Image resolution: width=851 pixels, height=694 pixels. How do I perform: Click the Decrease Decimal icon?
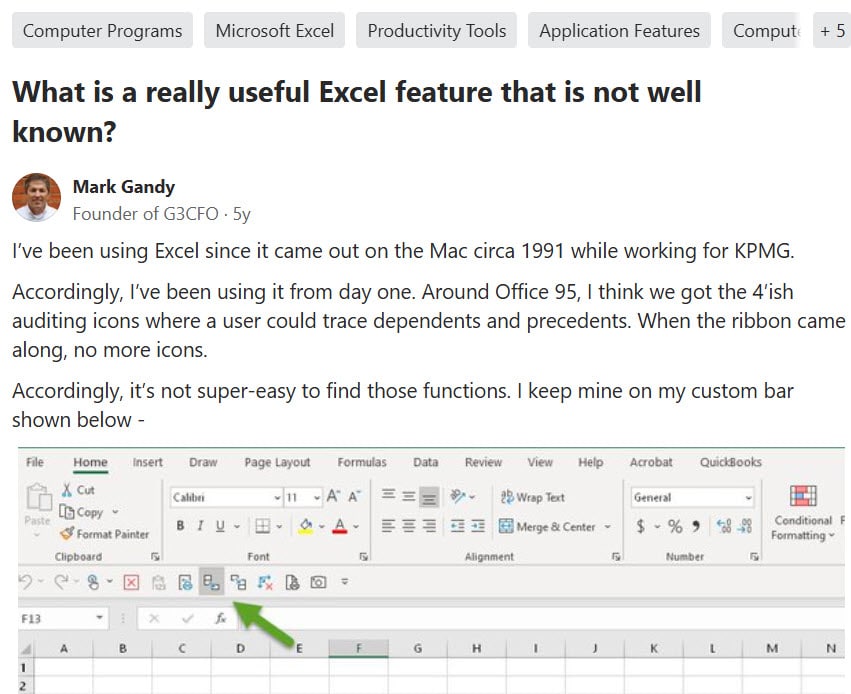[x=746, y=526]
